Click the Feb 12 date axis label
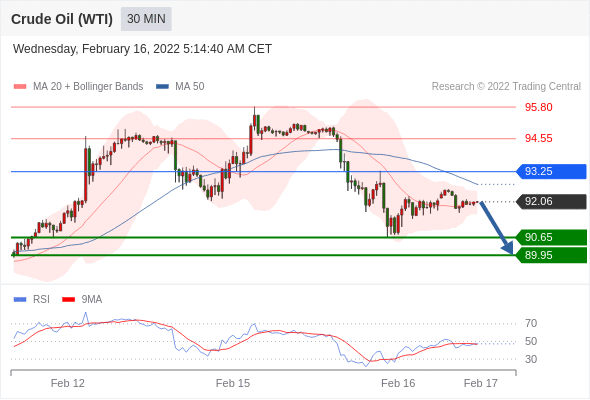The image size is (590, 400). click(x=68, y=383)
